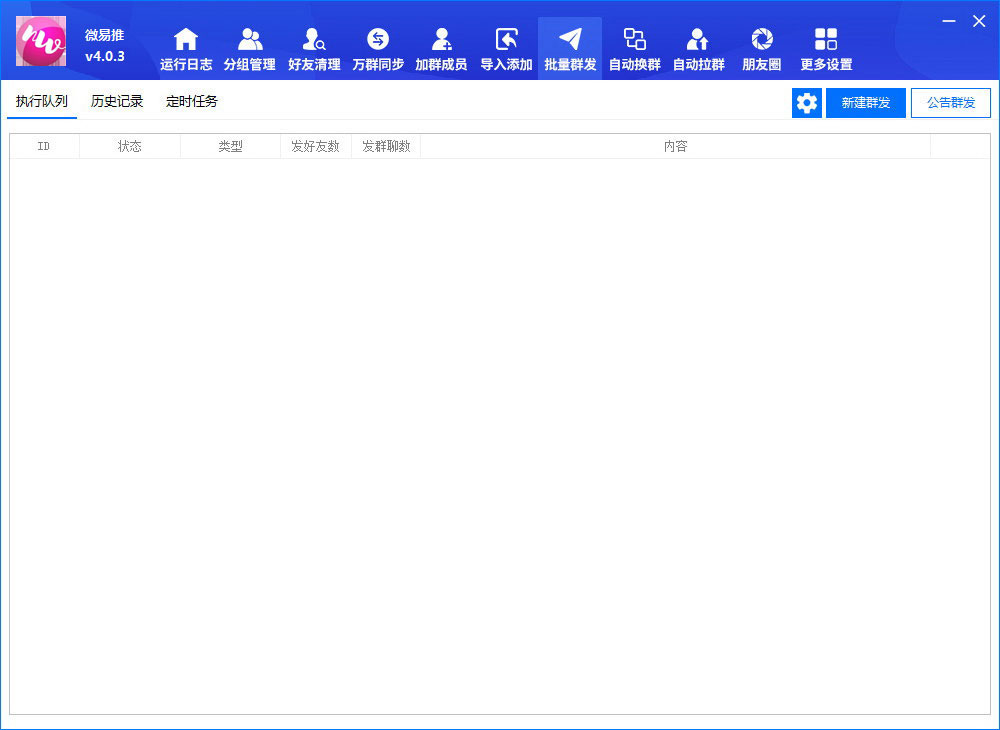Click the blue gear settings button
This screenshot has height=730, width=1000.
pyautogui.click(x=807, y=103)
